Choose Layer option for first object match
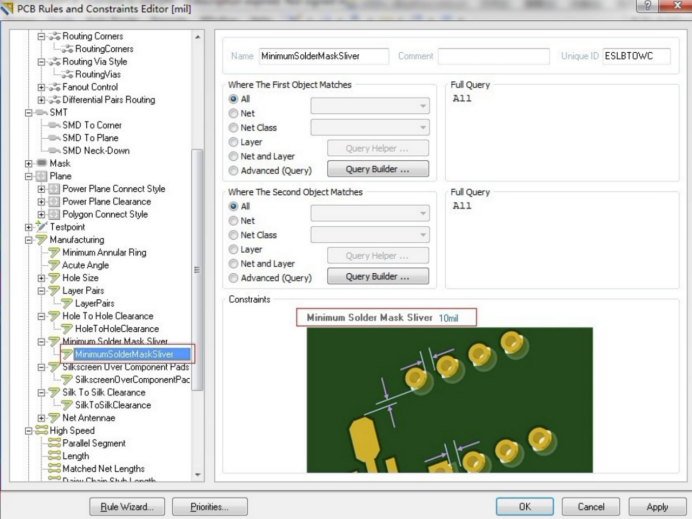 [234, 142]
